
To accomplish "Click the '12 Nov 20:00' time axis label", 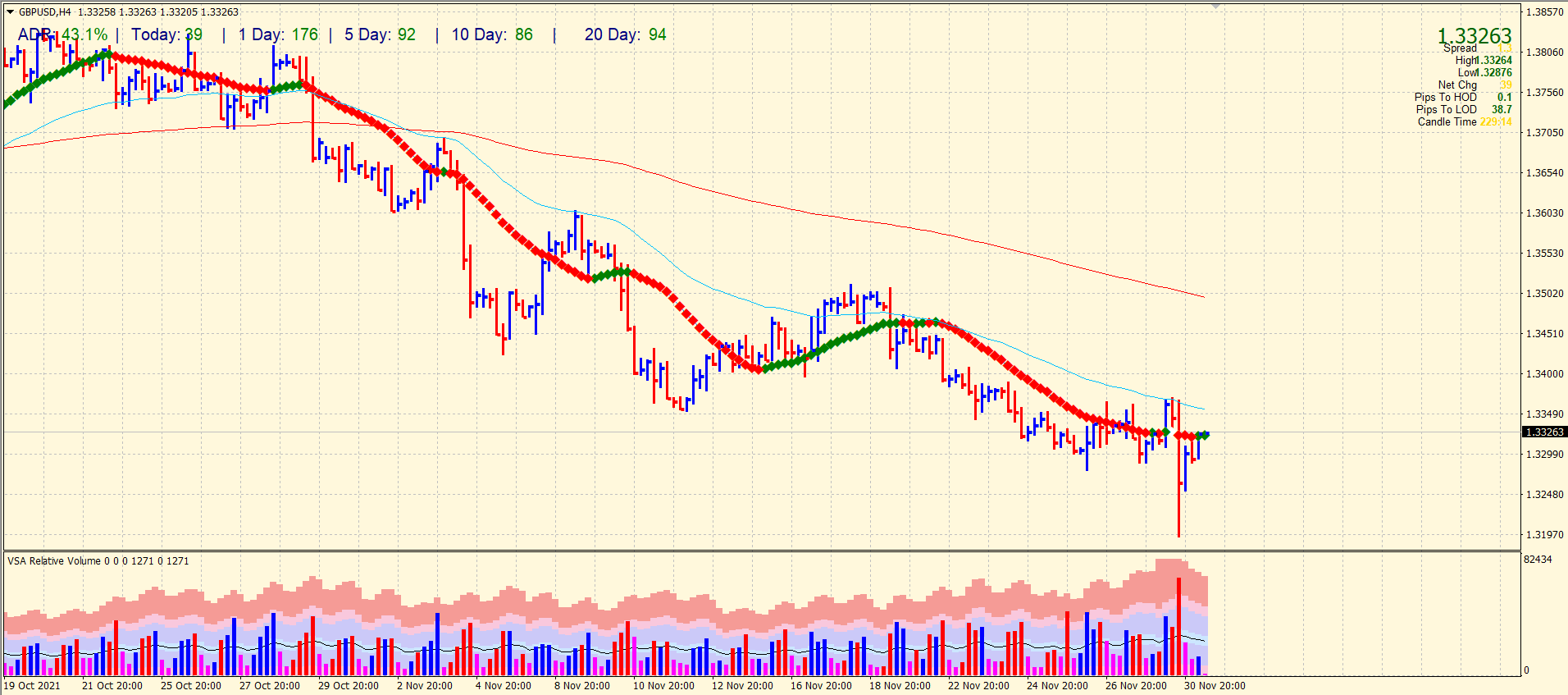I will click(x=742, y=686).
